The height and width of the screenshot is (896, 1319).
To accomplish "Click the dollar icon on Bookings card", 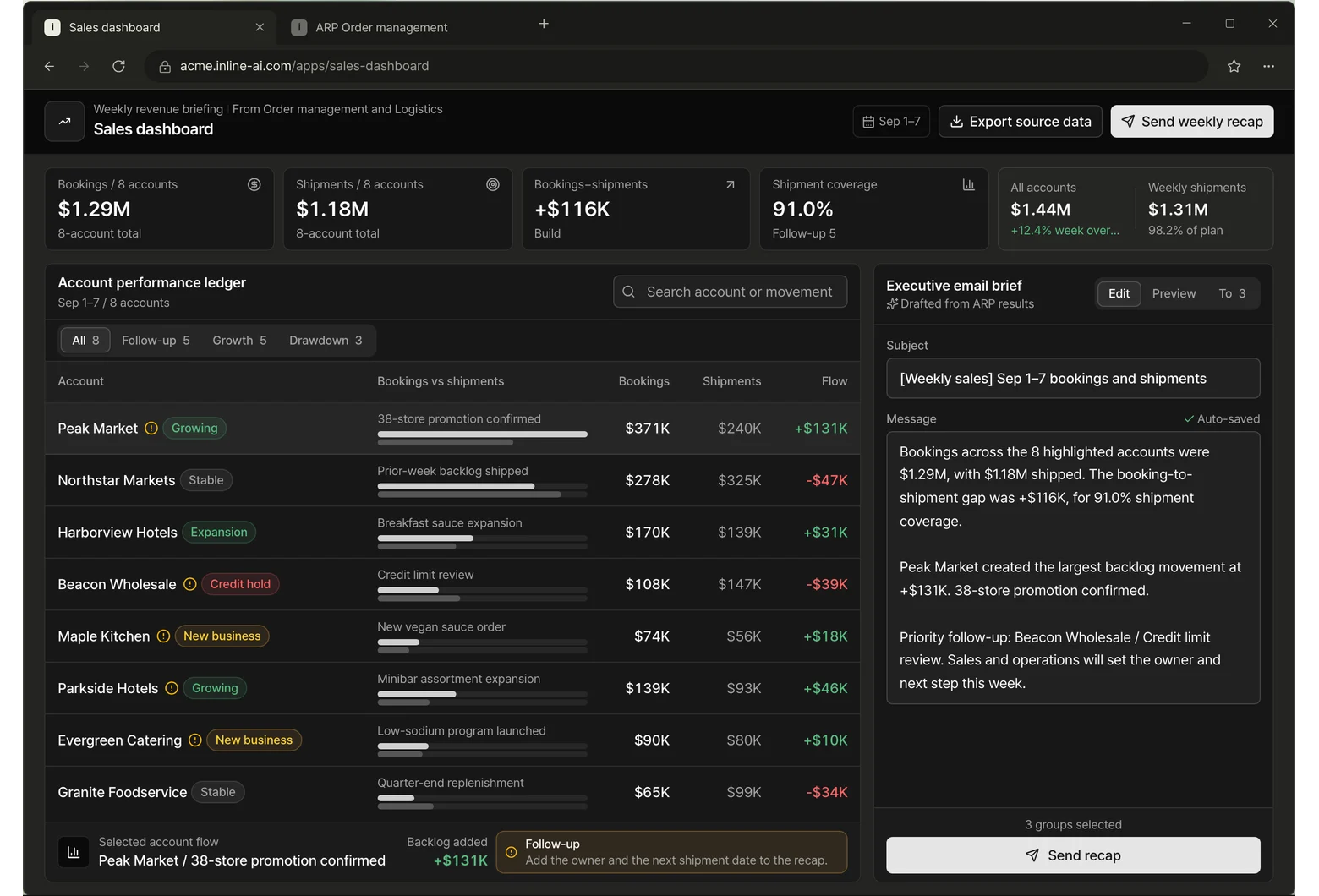I will (x=254, y=184).
